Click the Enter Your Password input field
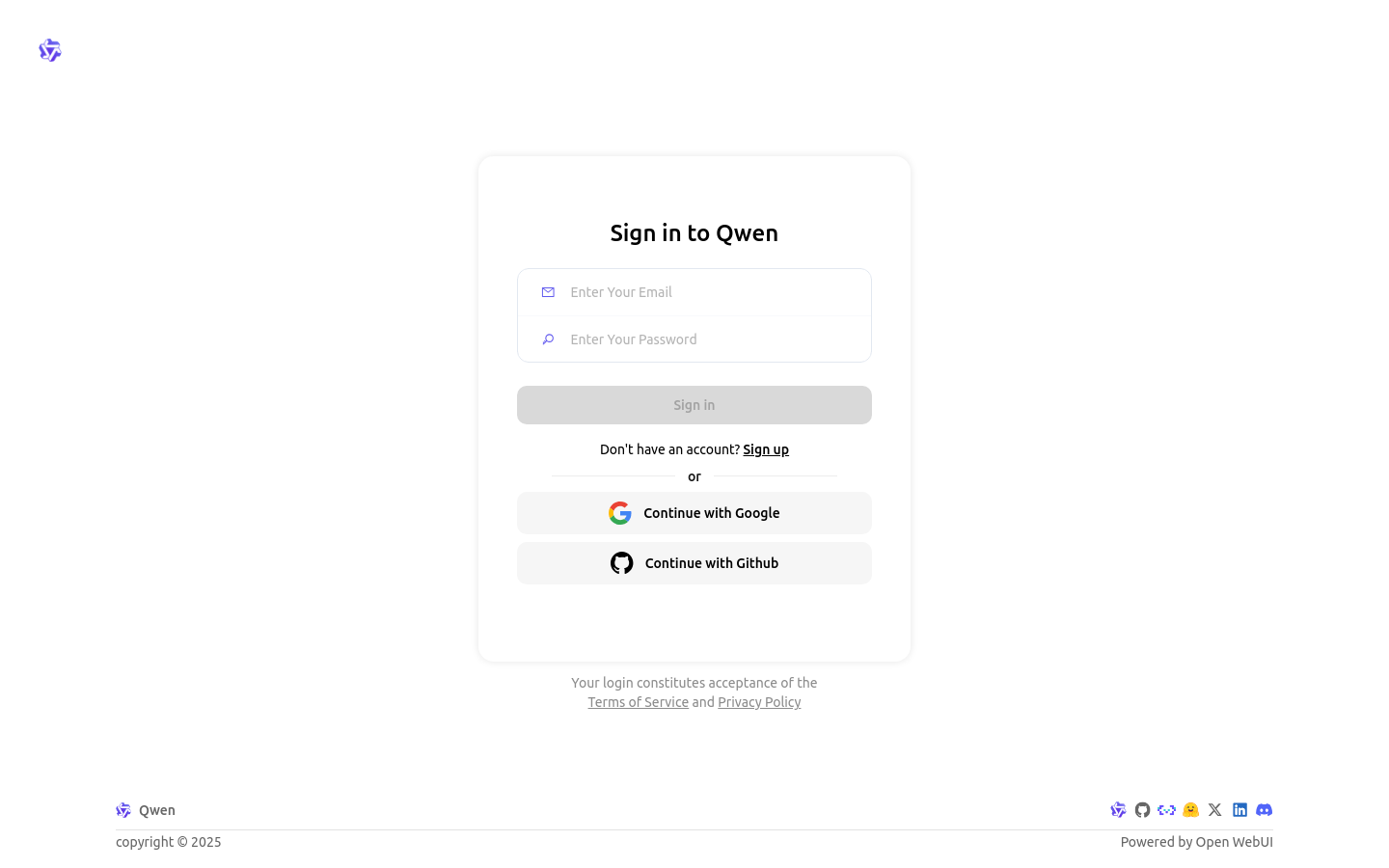Viewport: 1389px width, 868px height. tap(714, 339)
